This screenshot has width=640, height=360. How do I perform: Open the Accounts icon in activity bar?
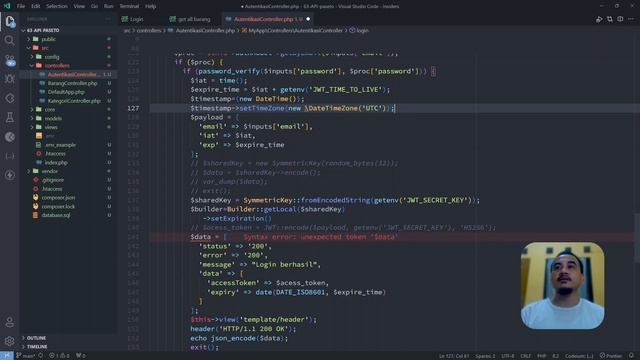click(x=10, y=322)
